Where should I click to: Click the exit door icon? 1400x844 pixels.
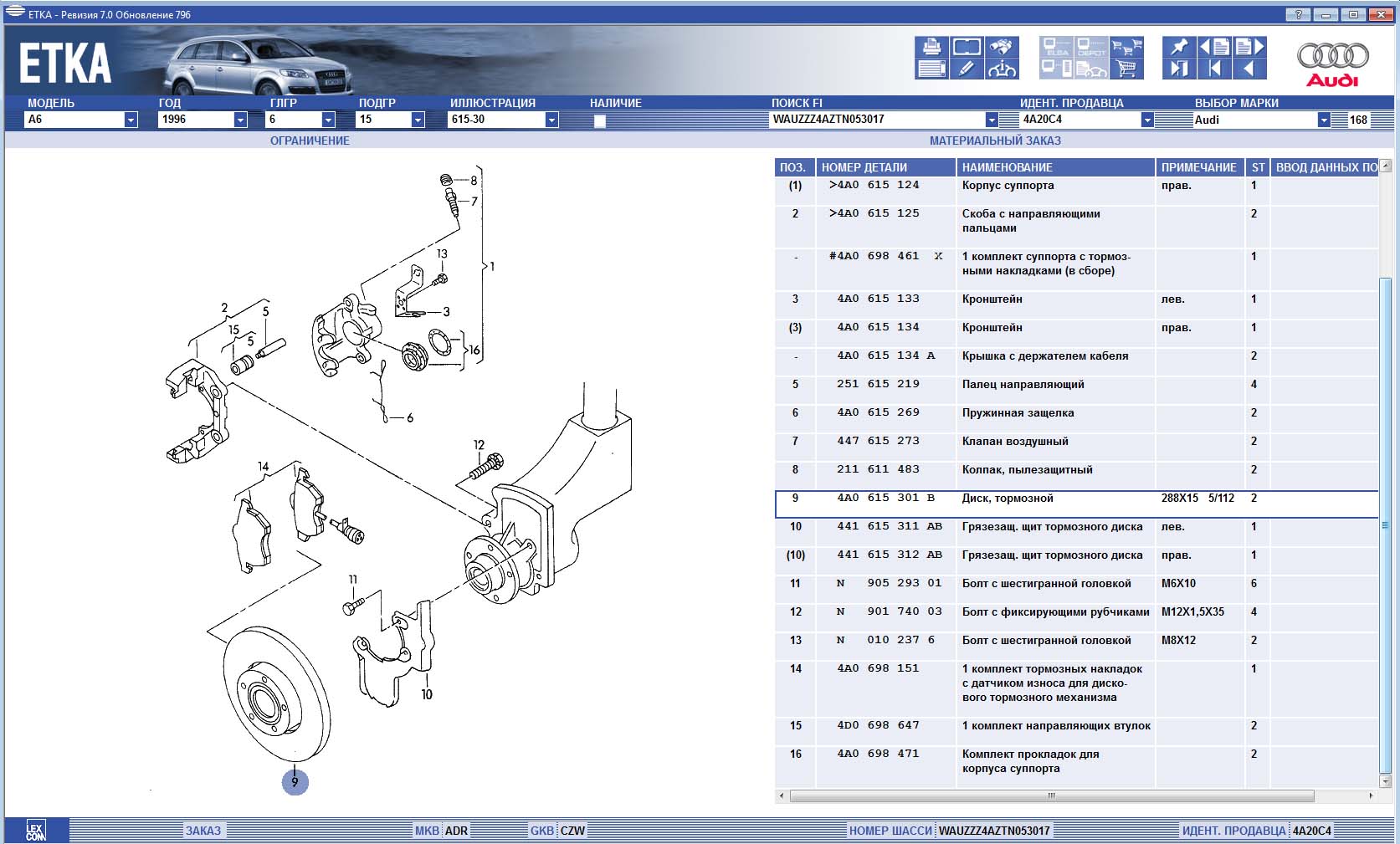pos(1179,69)
